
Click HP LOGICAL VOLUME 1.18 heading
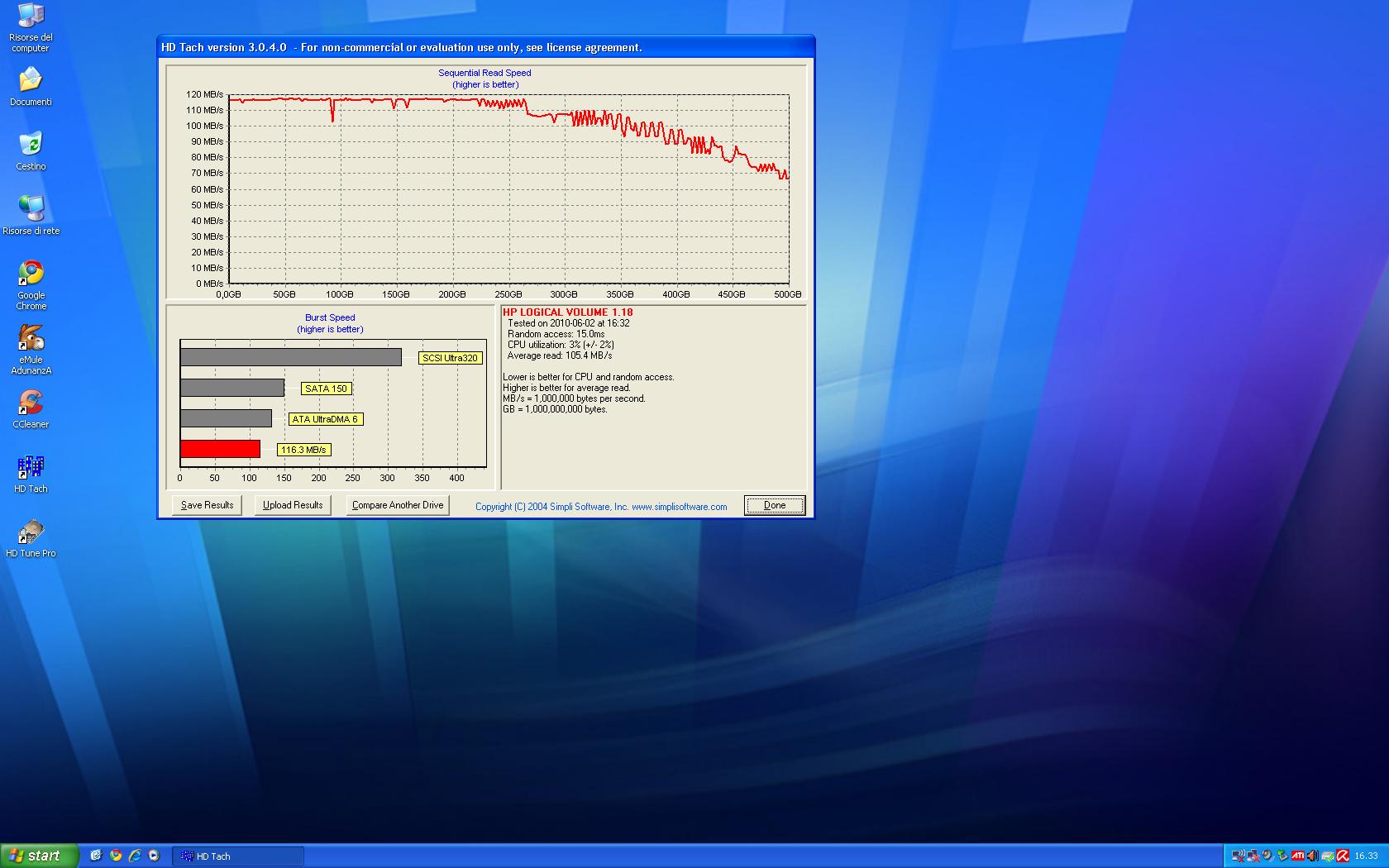click(568, 312)
